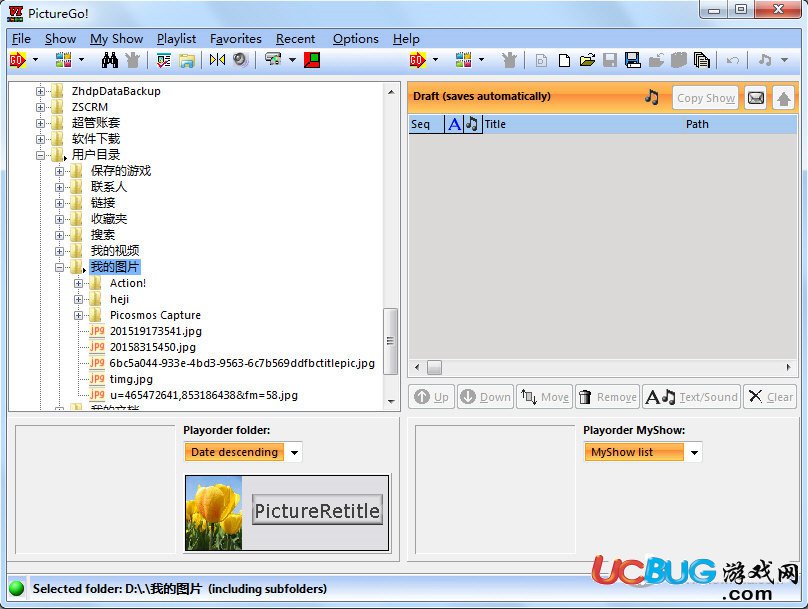Screen dimensions: 808x609
Task: Open dropdown arrow beside music note toolbar icon
Action: point(784,60)
